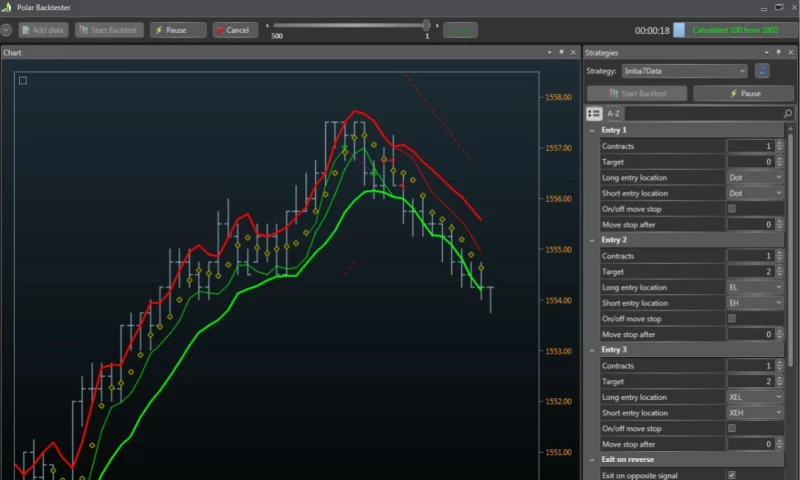Click the Cancel button in the toolbar
The image size is (800, 480).
(235, 30)
